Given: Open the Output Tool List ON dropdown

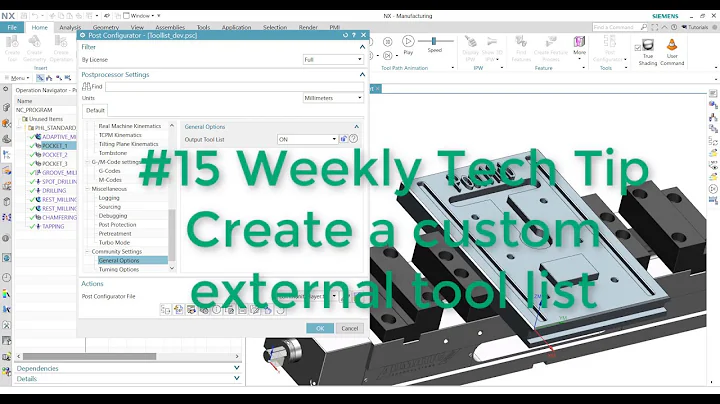Looking at the screenshot, I should pos(307,139).
